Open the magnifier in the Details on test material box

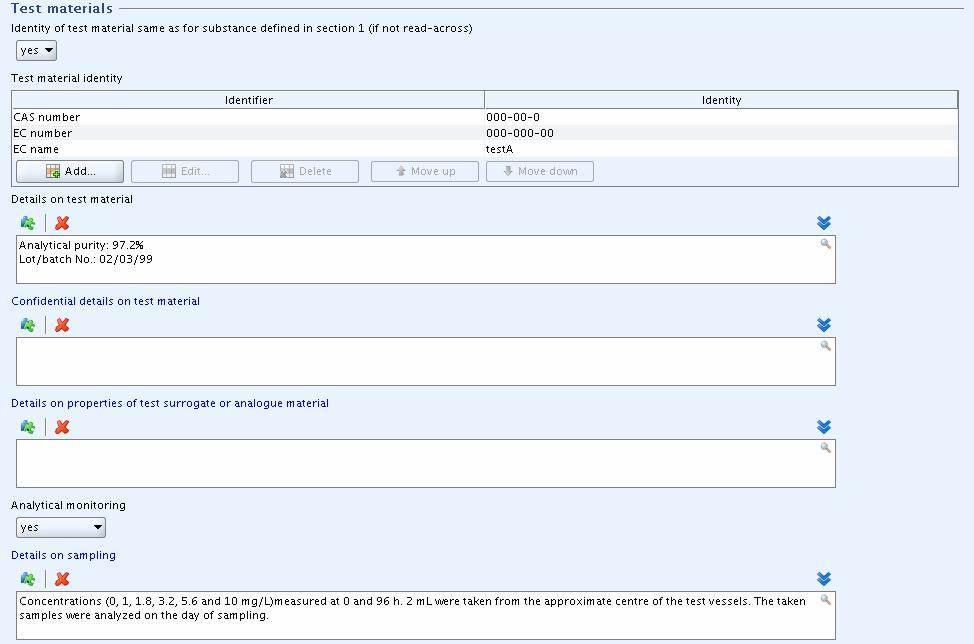(826, 244)
